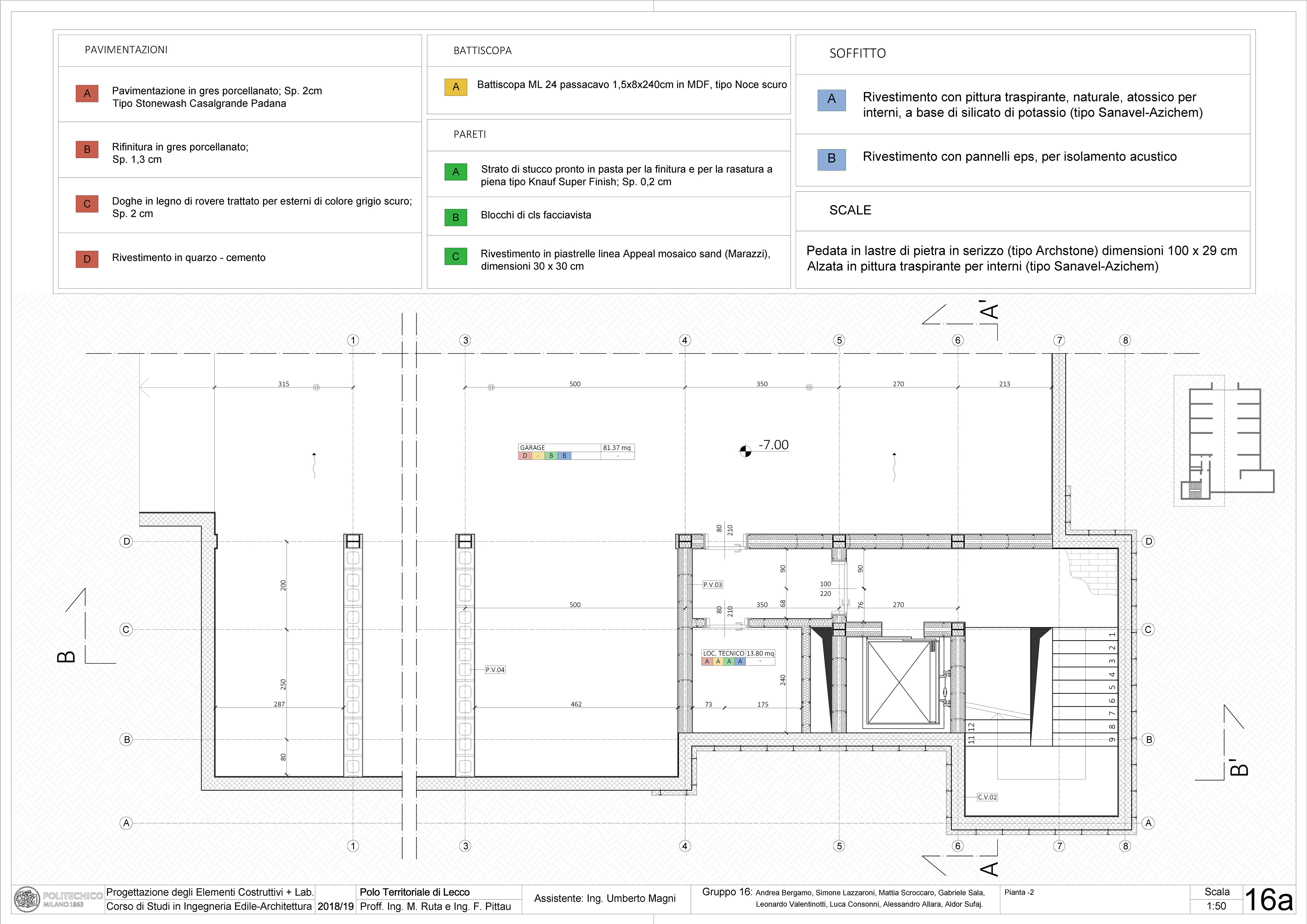The image size is (1307, 924).
Task: Select section marker B on the left side
Action: (x=67, y=657)
